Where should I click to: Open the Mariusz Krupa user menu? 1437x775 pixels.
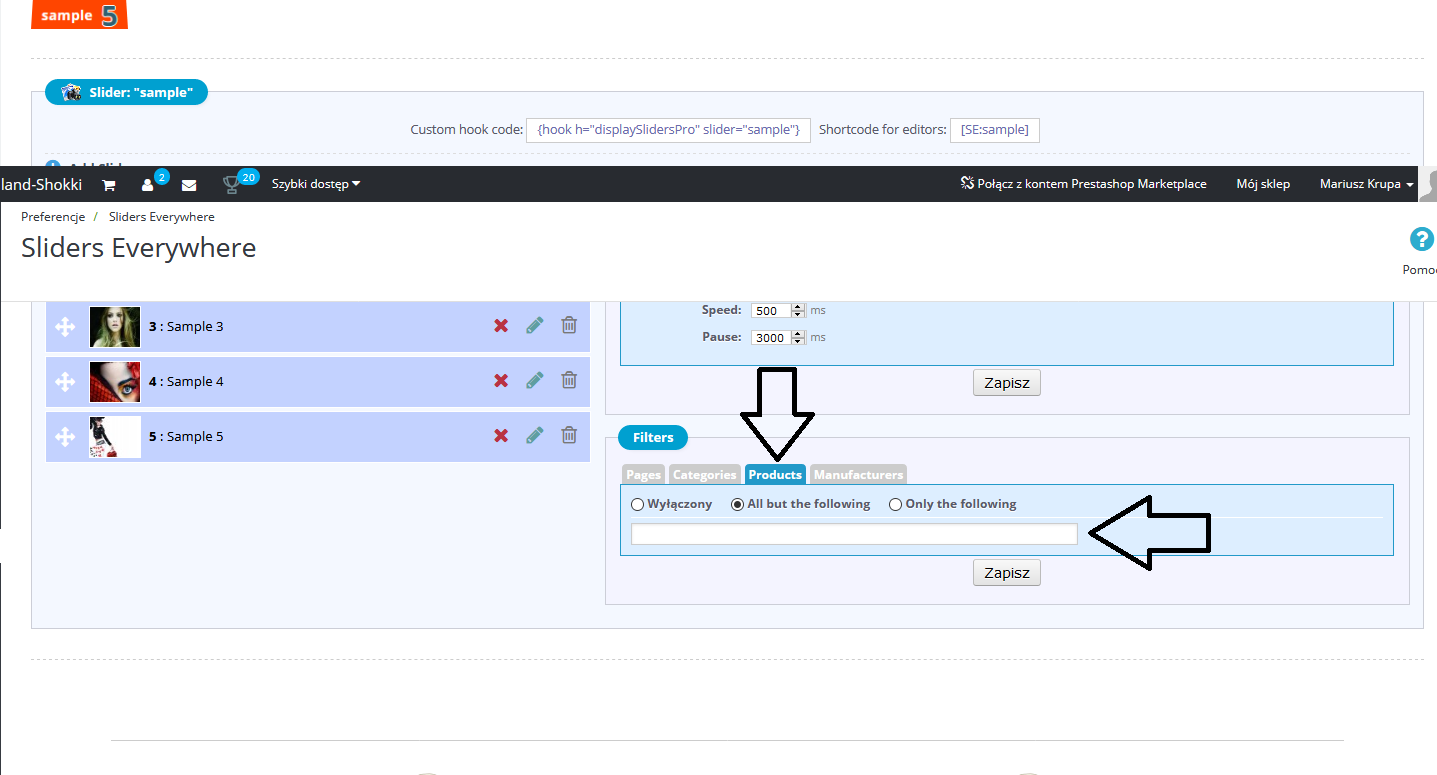click(1367, 184)
